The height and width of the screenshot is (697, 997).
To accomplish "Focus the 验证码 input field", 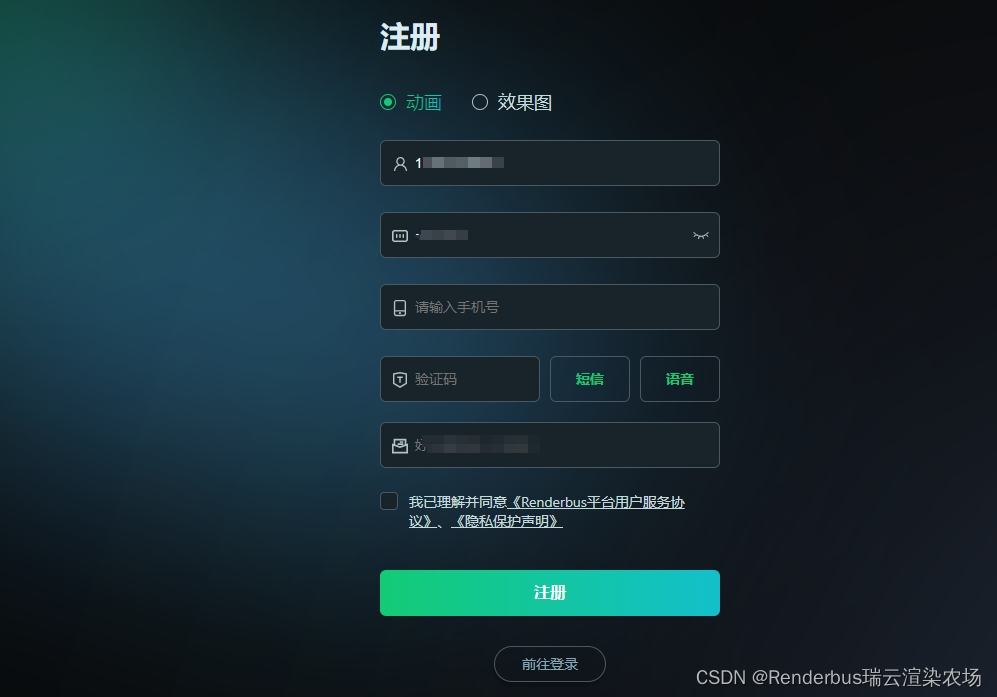I will tap(460, 379).
